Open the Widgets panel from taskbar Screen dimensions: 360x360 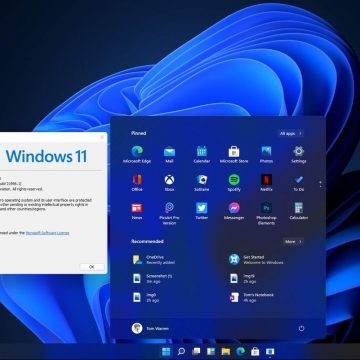point(211,351)
